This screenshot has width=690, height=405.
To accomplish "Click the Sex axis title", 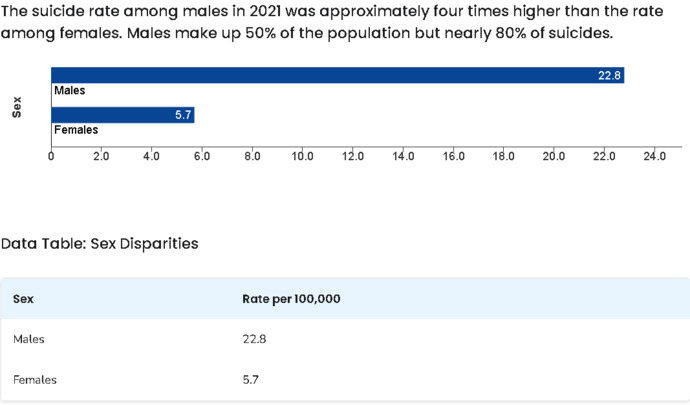I will (x=17, y=107).
